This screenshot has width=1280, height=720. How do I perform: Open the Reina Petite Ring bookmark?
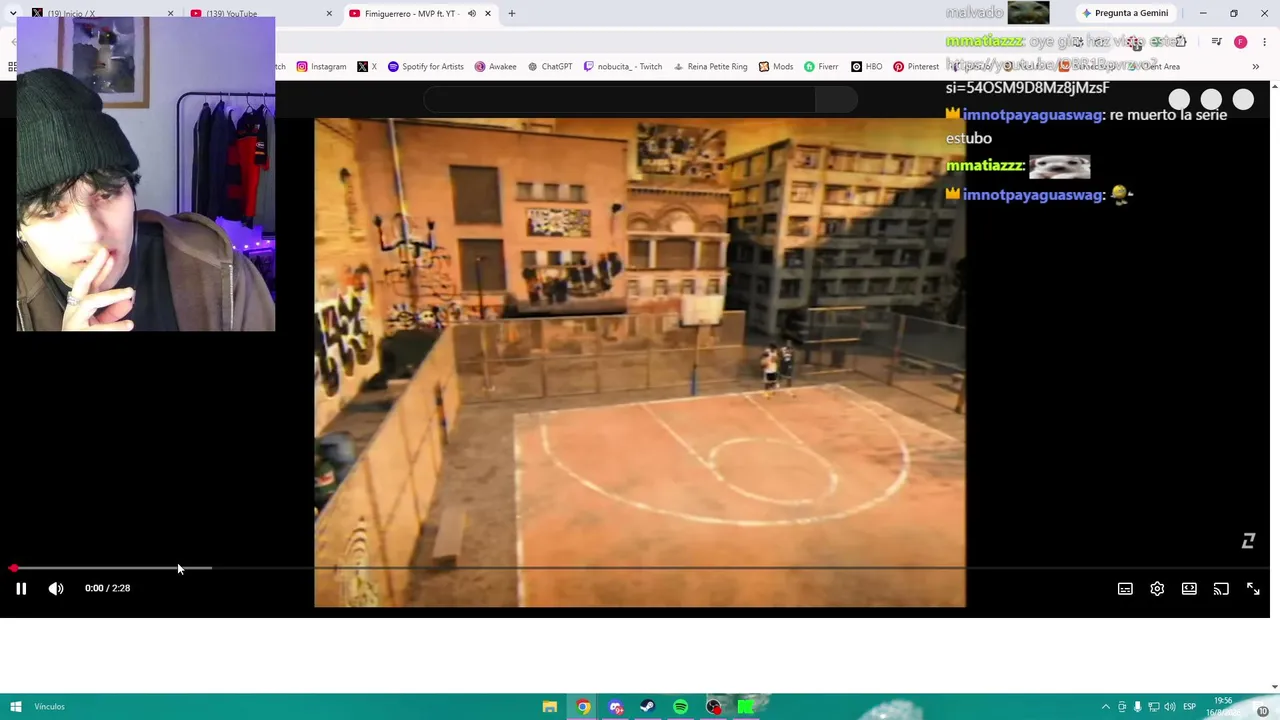[x=710, y=67]
